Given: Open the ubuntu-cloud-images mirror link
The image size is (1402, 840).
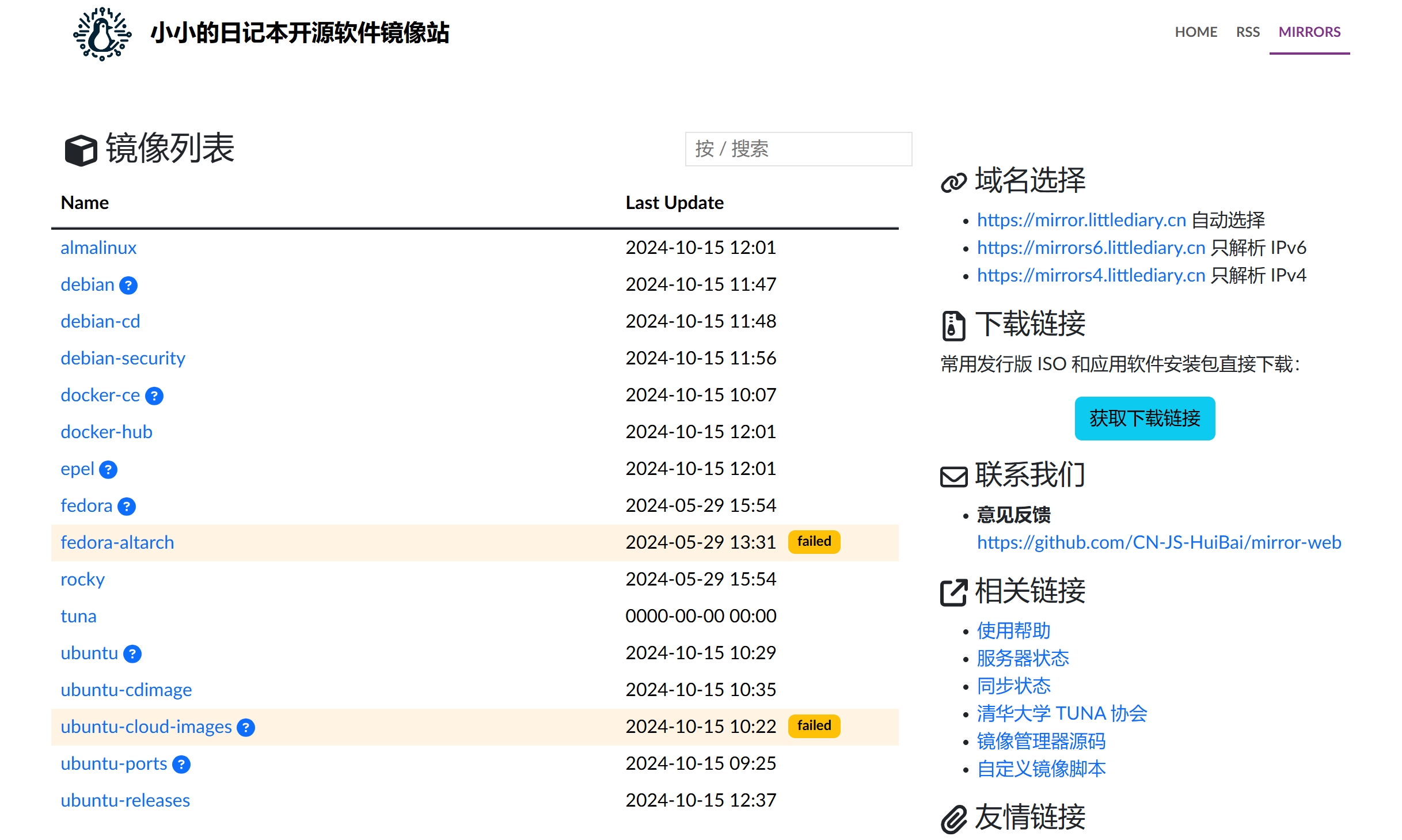Looking at the screenshot, I should click(x=146, y=727).
